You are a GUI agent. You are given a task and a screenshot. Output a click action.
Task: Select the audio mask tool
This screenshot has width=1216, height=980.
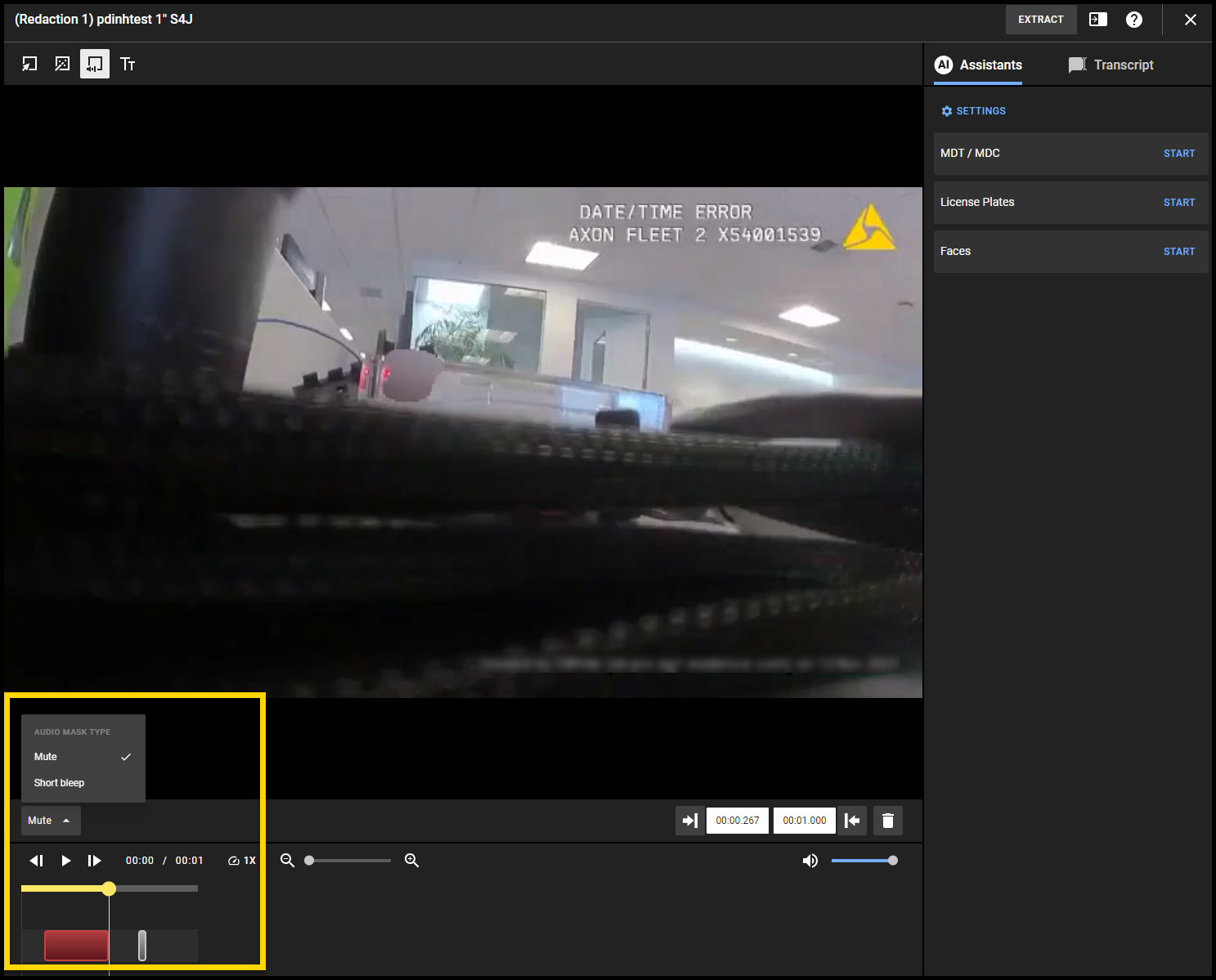point(95,64)
